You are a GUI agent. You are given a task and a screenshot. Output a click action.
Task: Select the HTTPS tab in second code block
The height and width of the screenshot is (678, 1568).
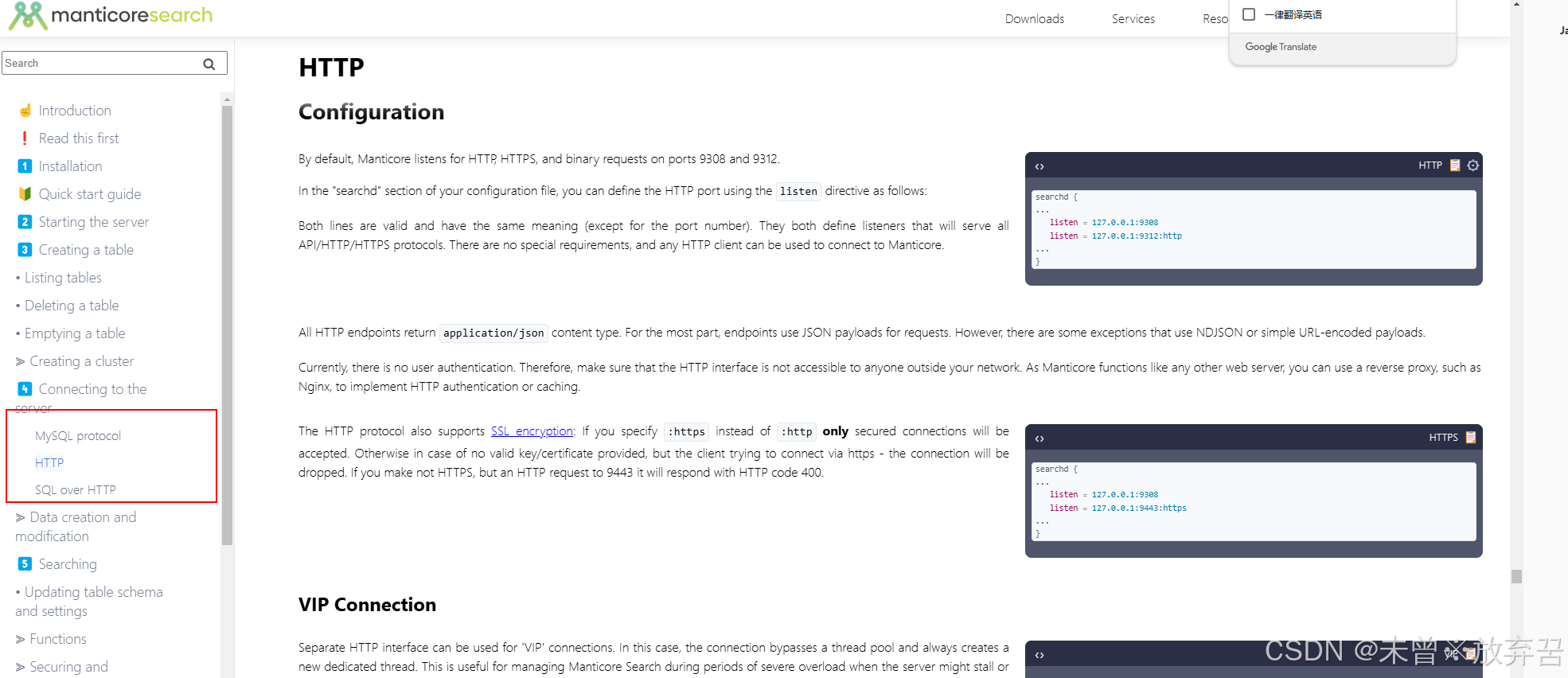pyautogui.click(x=1443, y=438)
